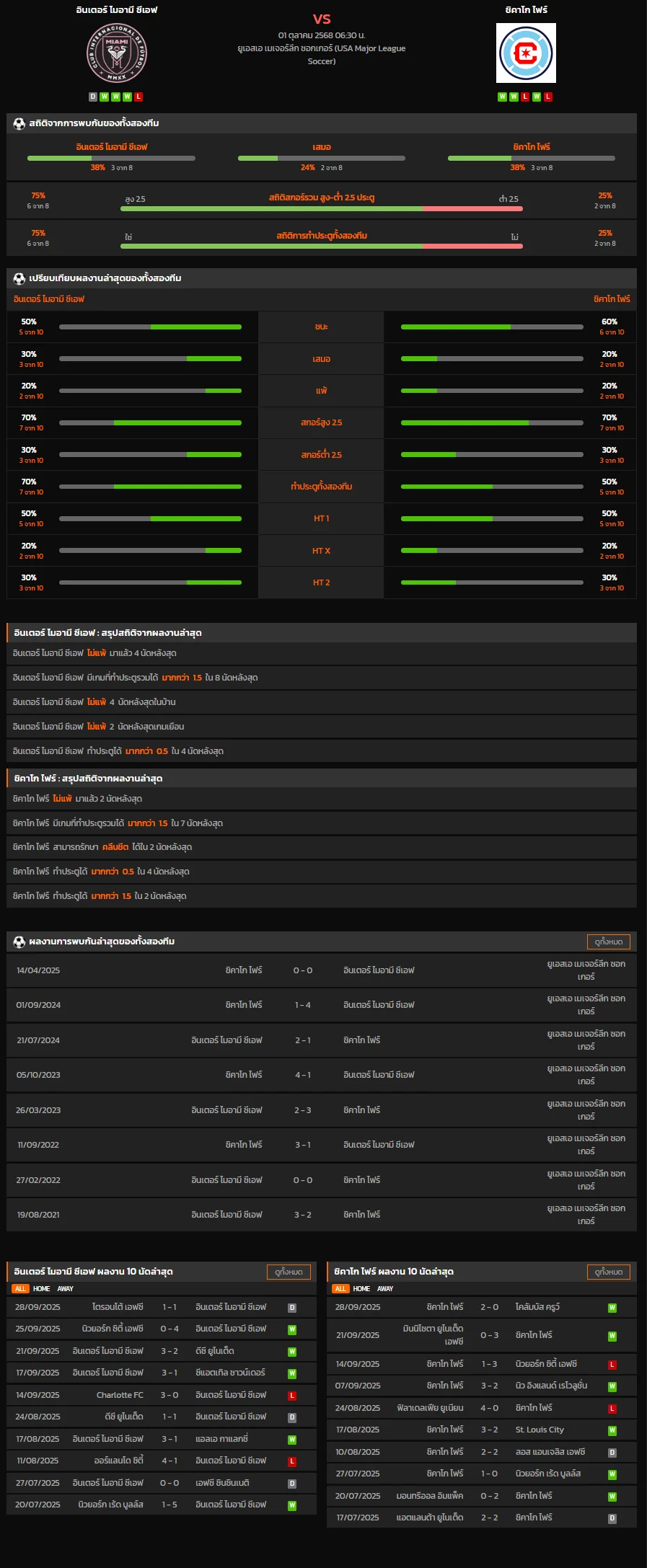Click soccer ball icon beside ผลงานการพบกันล่าสุดของทั้งสองทีม
Screen dimensions: 647x1568
19,942
